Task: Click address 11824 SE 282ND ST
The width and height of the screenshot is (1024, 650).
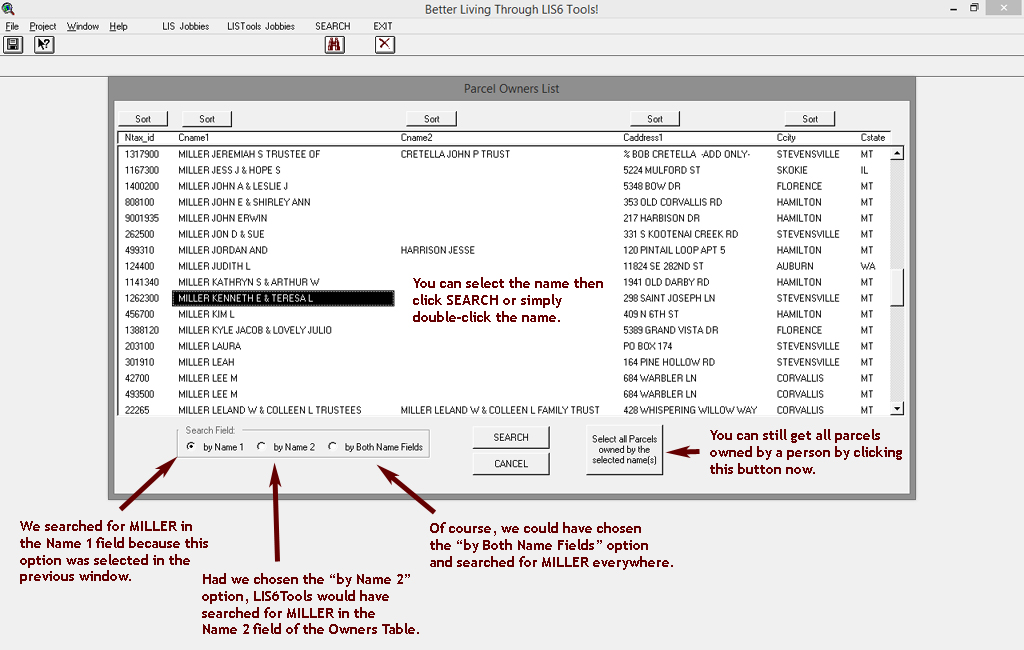Action: click(664, 266)
